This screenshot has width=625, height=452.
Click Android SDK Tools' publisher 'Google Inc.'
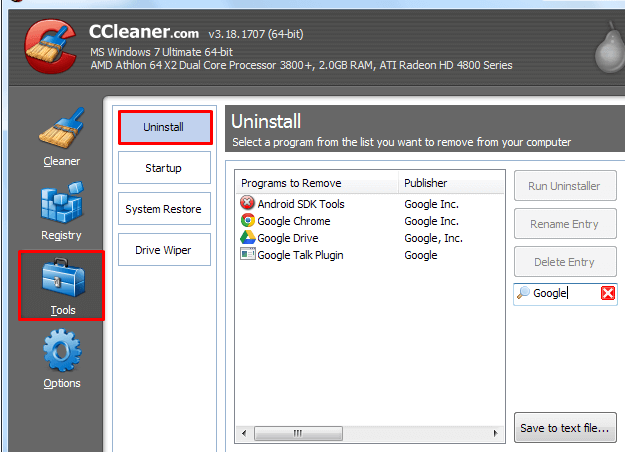431,204
